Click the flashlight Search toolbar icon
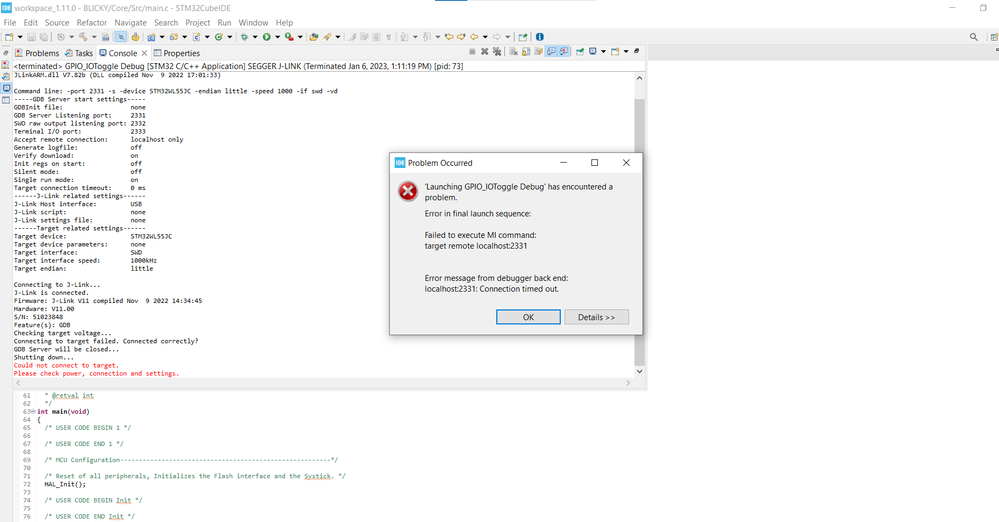 (326, 37)
